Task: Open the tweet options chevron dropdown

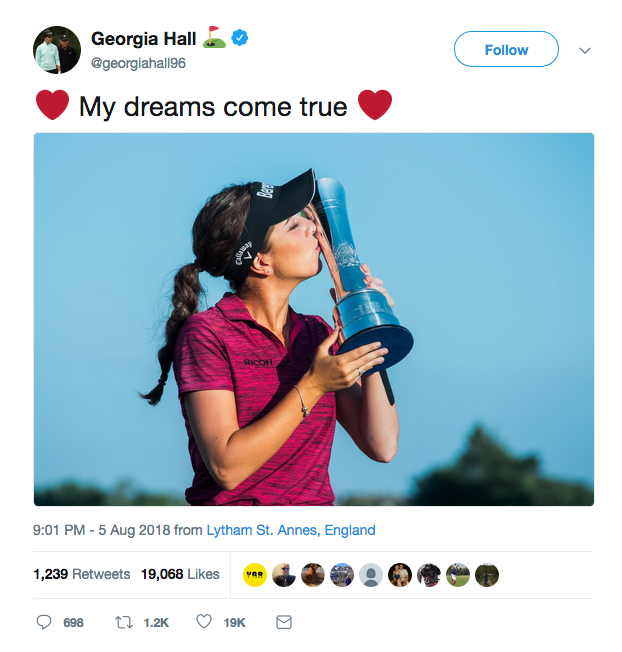Action: pyautogui.click(x=585, y=50)
